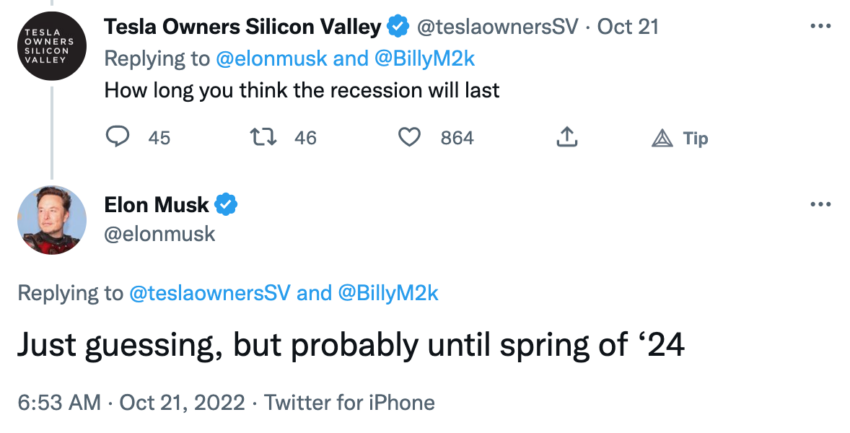
Task: Click the Tip triangle icon
Action: 661,138
